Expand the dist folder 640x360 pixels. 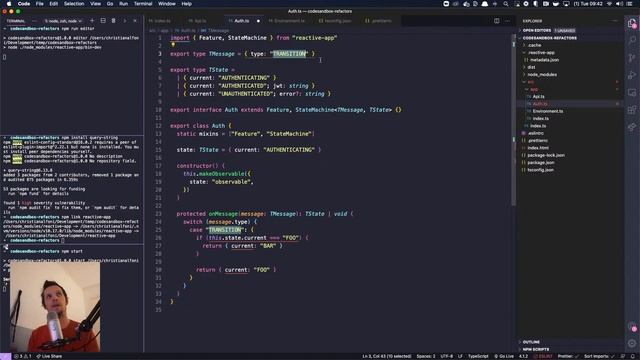tap(531, 67)
